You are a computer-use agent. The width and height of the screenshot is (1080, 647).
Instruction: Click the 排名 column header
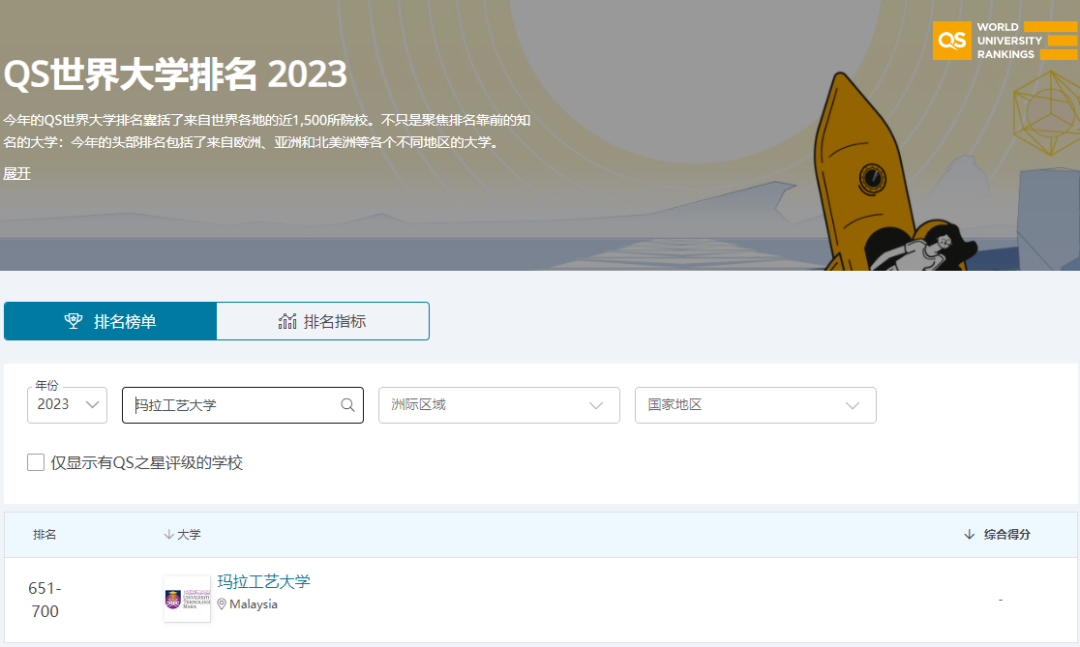(45, 535)
